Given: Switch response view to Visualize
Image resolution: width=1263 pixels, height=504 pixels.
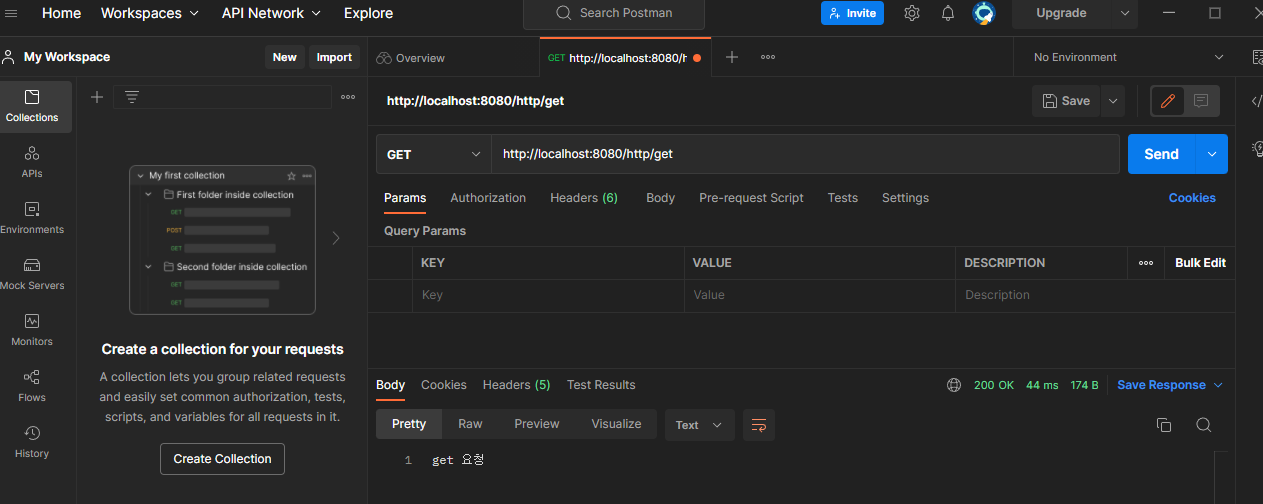Looking at the screenshot, I should [x=616, y=424].
